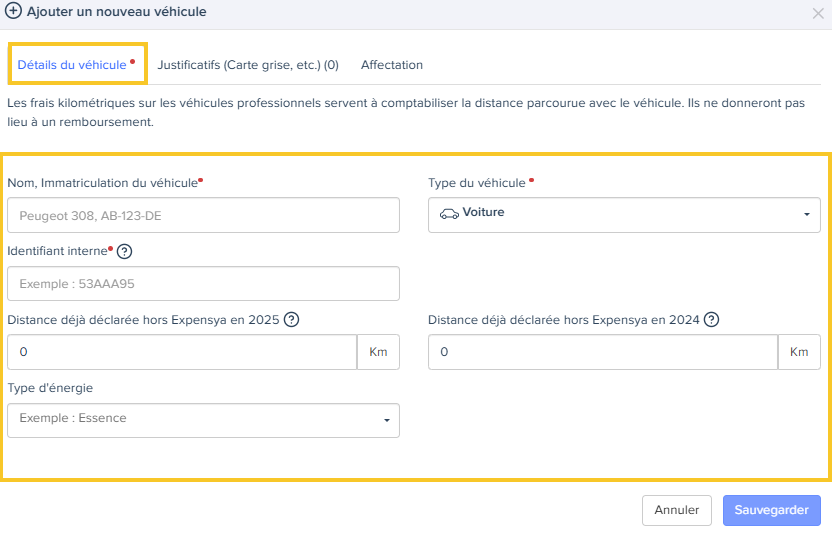The height and width of the screenshot is (538, 832).
Task: Click the Identifiant interne input field
Action: click(203, 284)
